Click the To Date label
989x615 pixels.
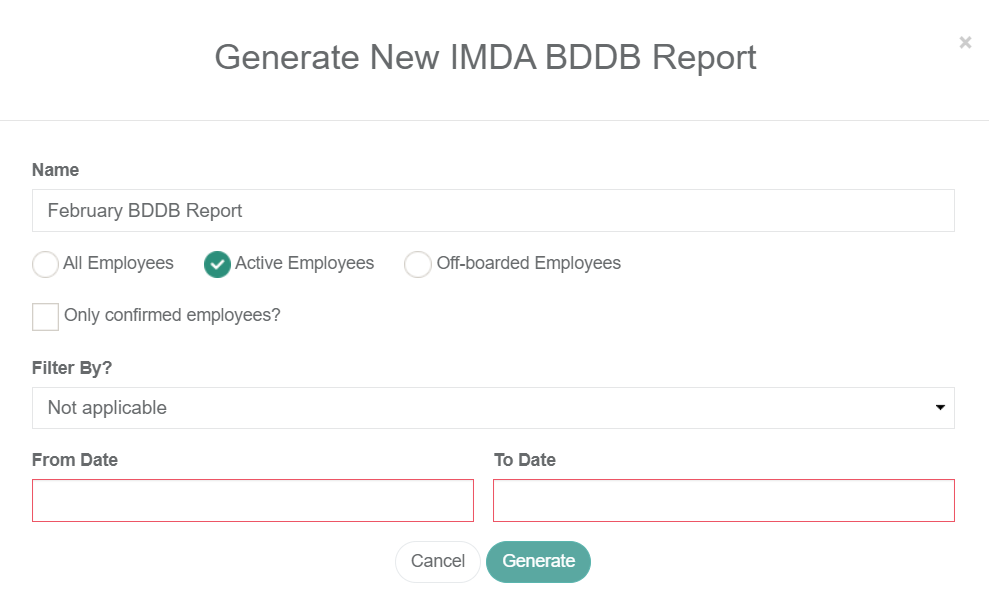[x=525, y=460]
